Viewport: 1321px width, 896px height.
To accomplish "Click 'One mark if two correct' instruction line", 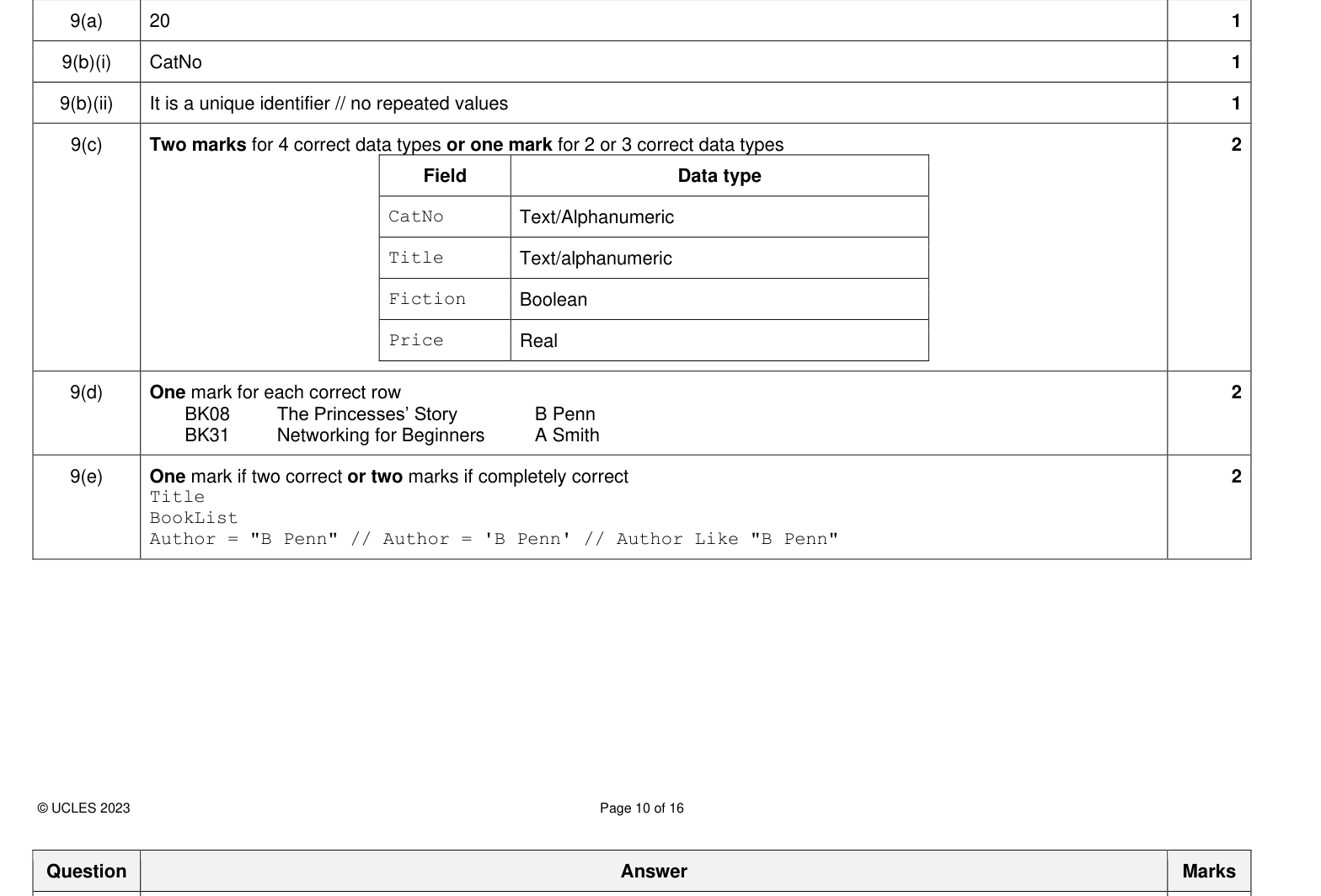I will click(388, 477).
